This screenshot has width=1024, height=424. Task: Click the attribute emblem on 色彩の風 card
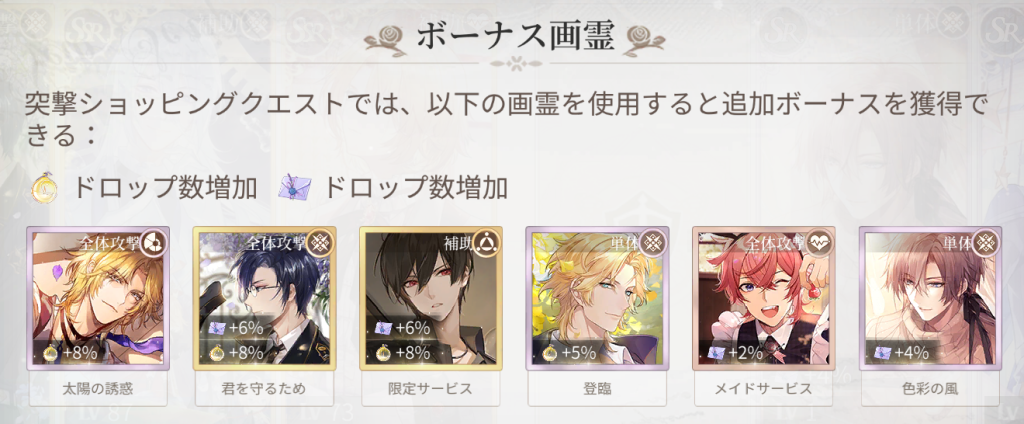point(986,242)
